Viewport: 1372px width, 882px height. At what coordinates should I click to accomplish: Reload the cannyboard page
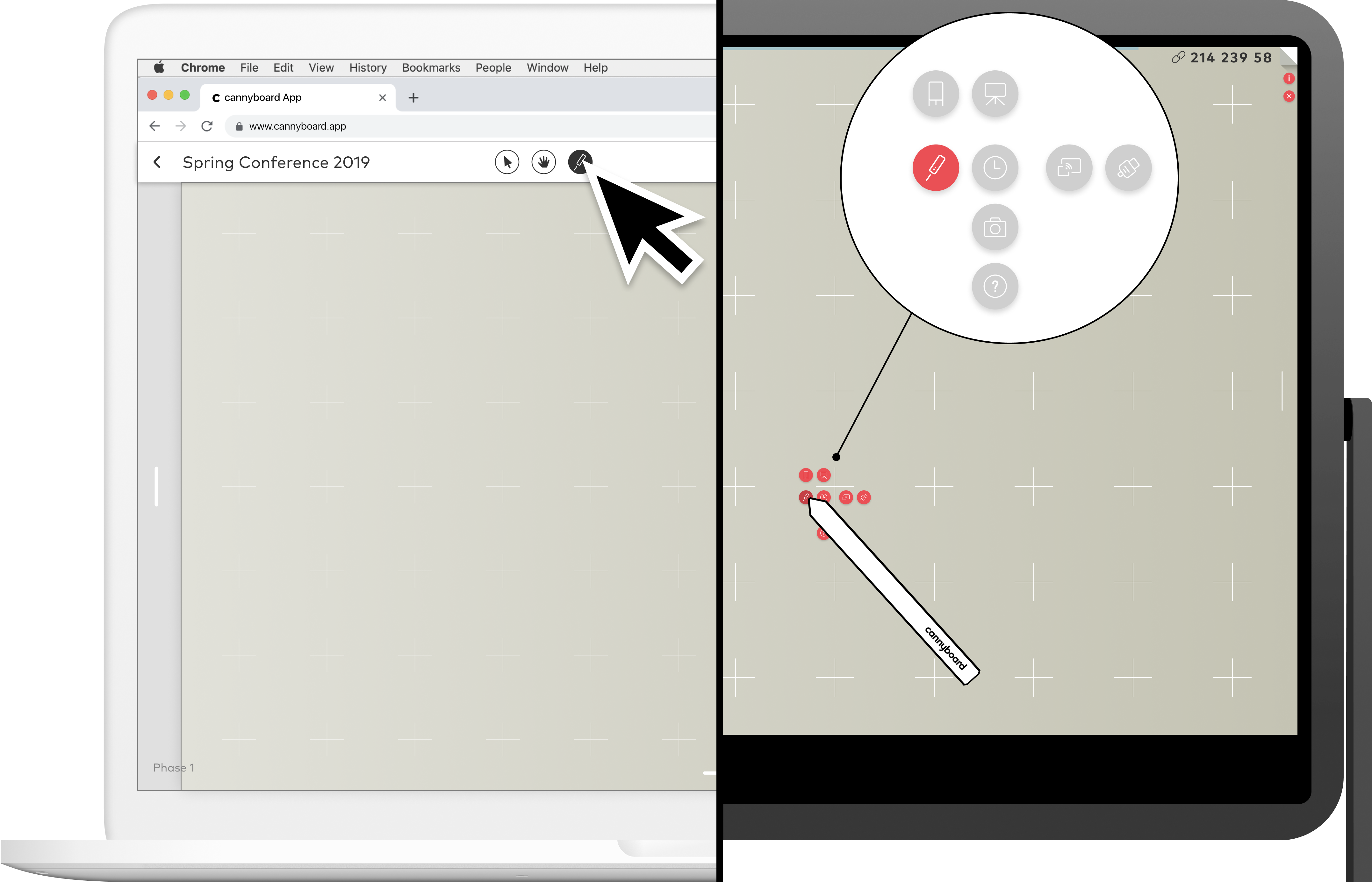coord(207,126)
